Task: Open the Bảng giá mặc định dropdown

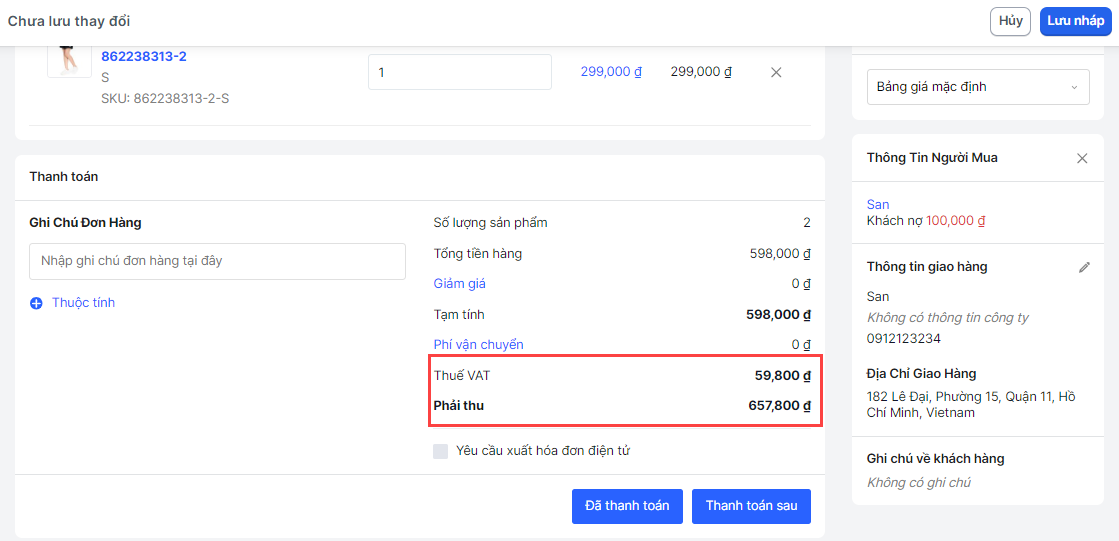Action: pyautogui.click(x=977, y=87)
